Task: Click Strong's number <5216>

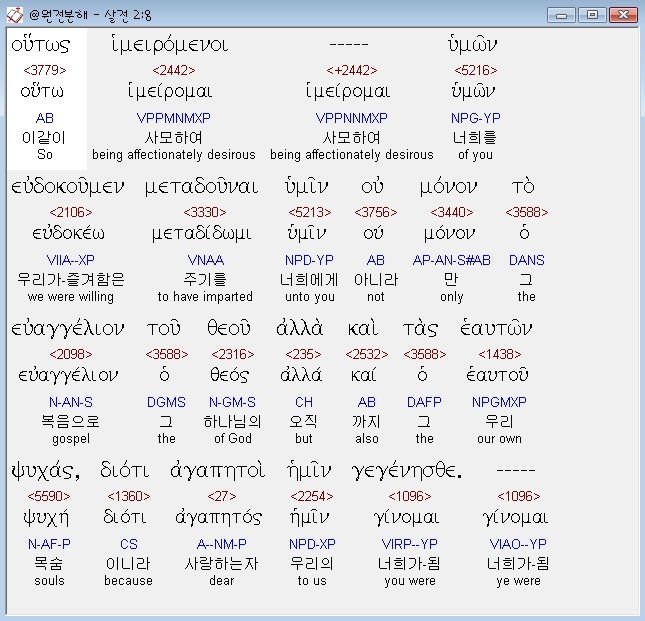Action: coord(476,70)
